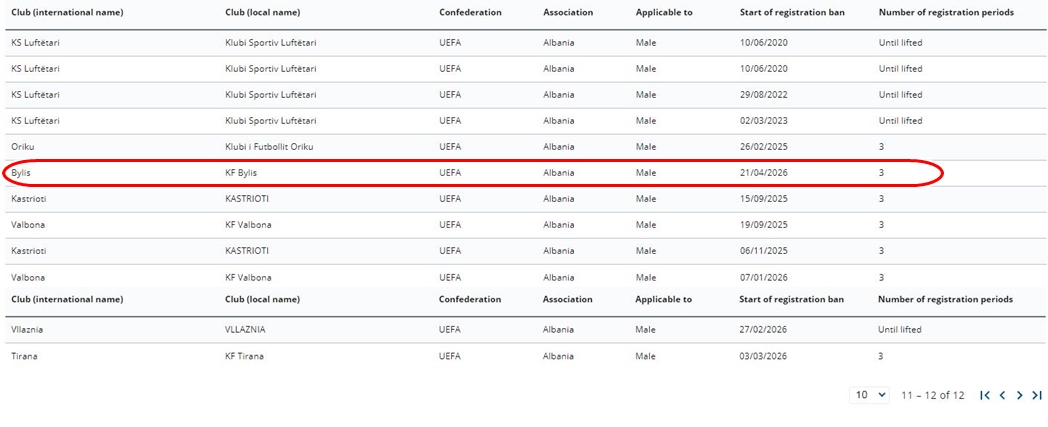Click the 11 – 12 of 12 page indicator

pos(932,395)
